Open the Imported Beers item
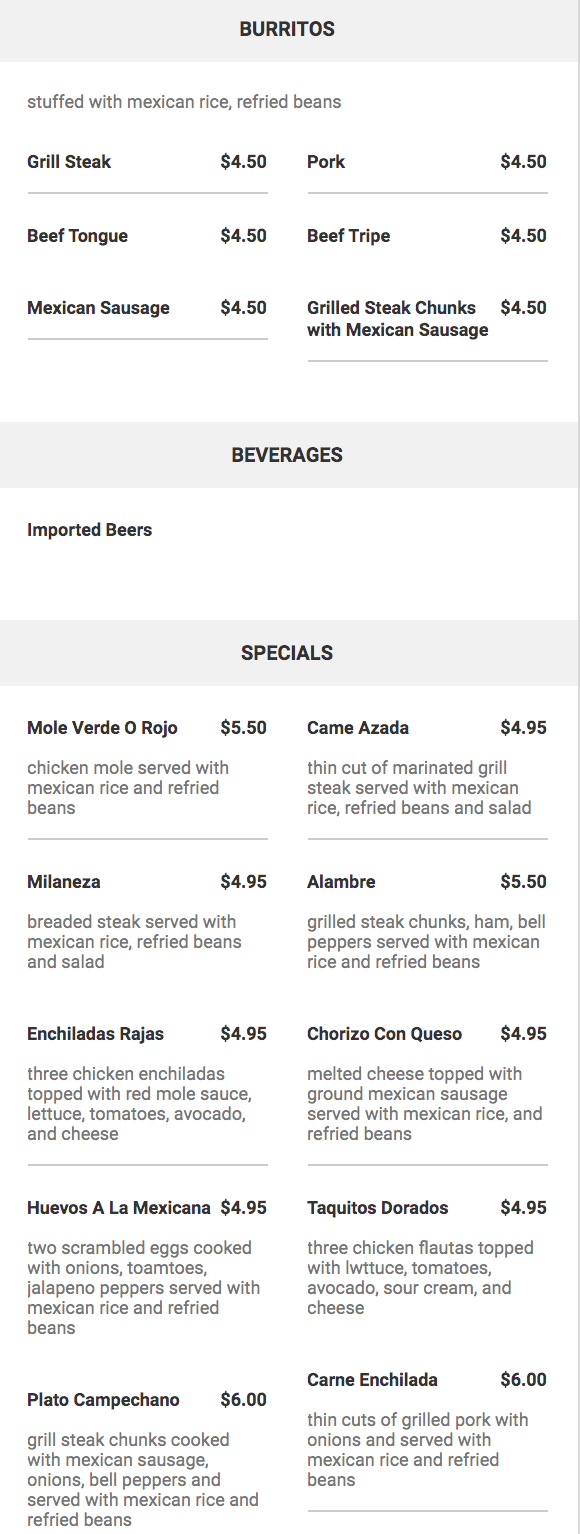Screen dimensions: 580x1534 tap(90, 530)
